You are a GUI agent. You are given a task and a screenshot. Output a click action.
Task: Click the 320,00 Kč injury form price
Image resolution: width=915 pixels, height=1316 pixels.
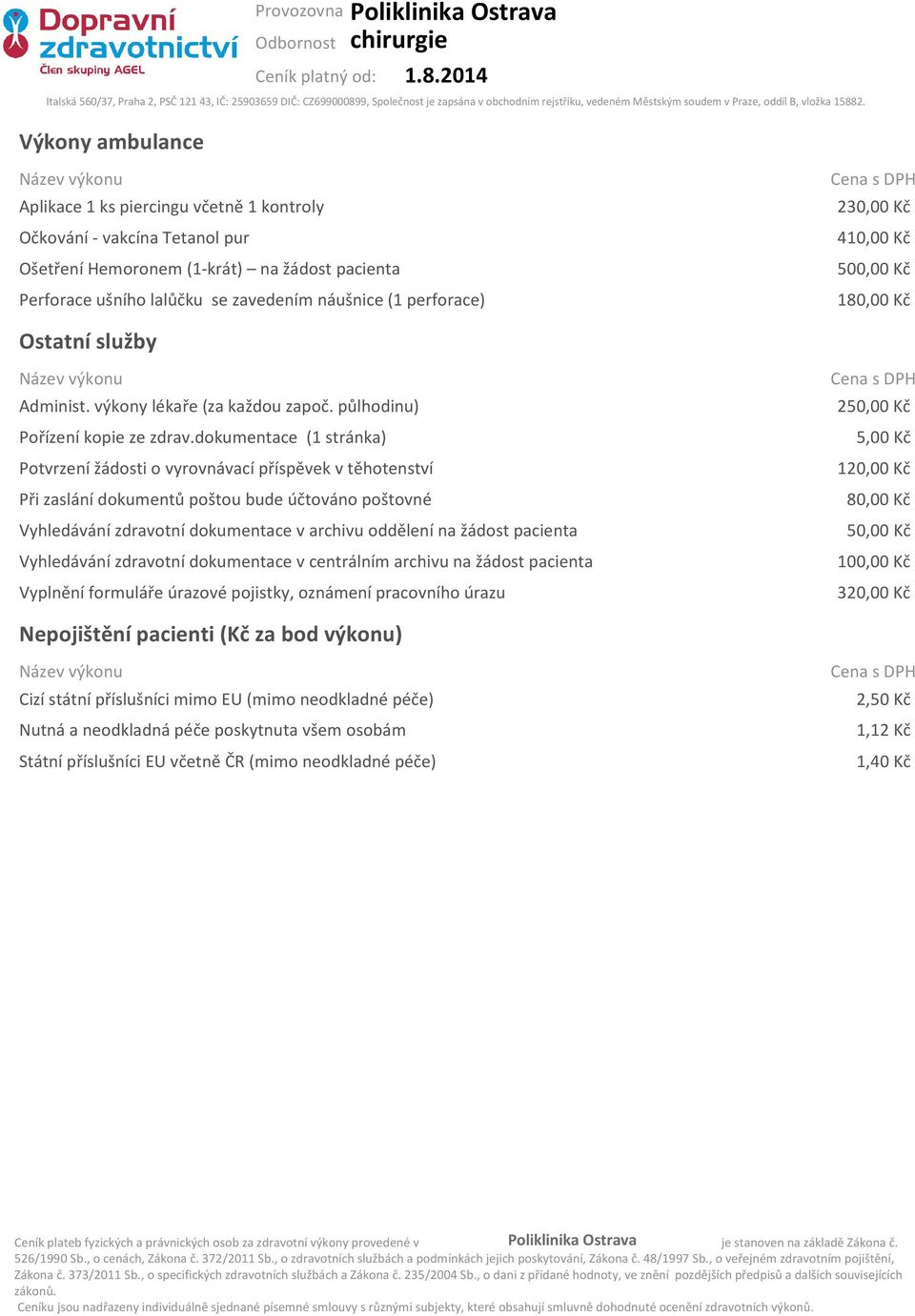pos(874,593)
